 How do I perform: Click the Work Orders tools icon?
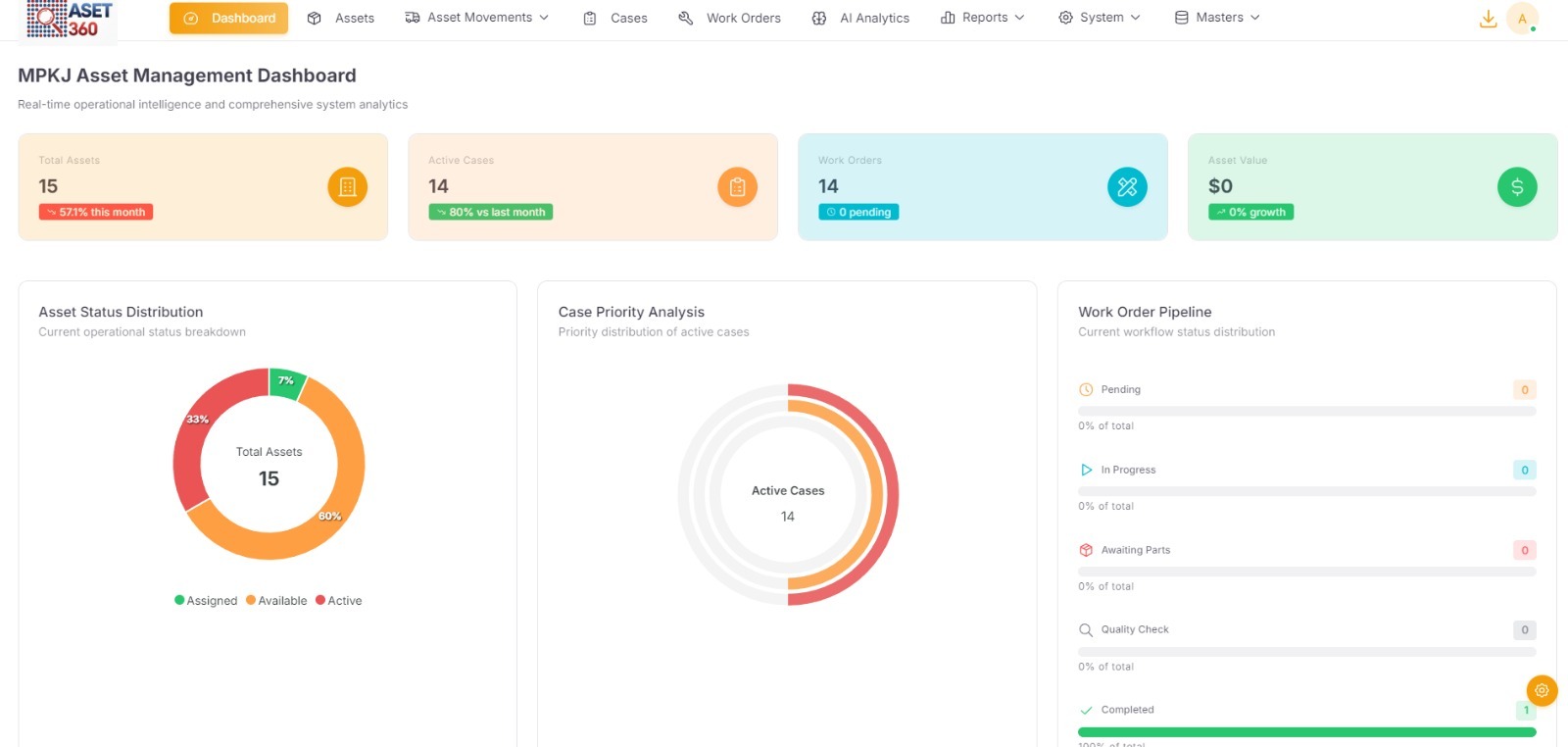[x=1127, y=187]
